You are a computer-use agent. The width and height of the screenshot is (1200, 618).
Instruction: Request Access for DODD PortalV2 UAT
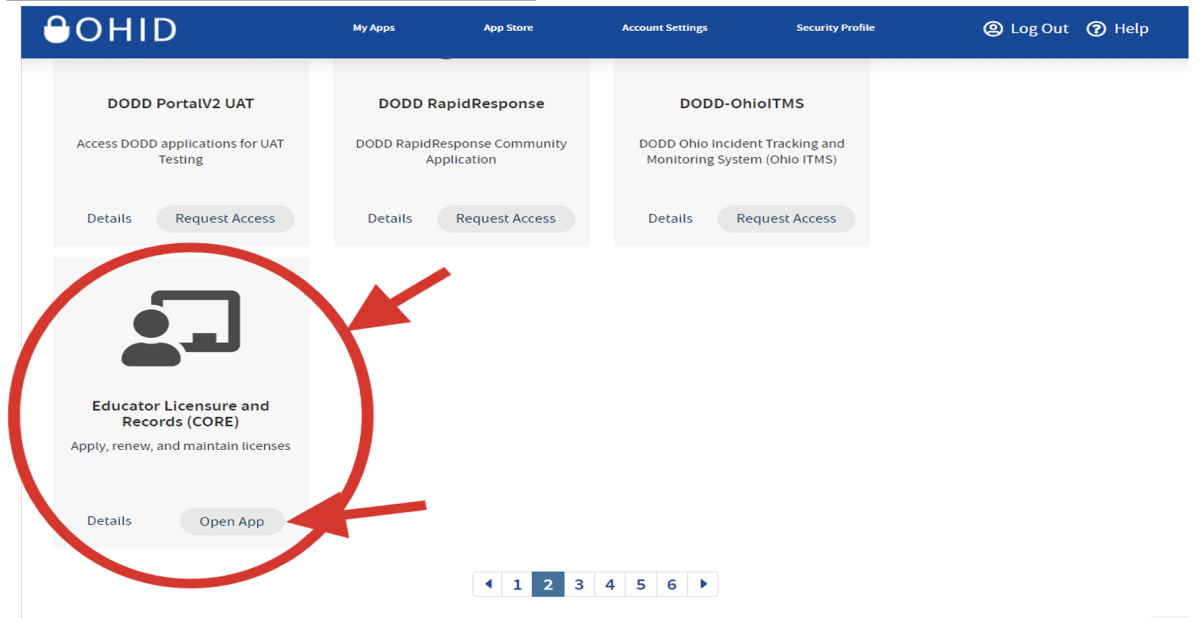click(225, 218)
